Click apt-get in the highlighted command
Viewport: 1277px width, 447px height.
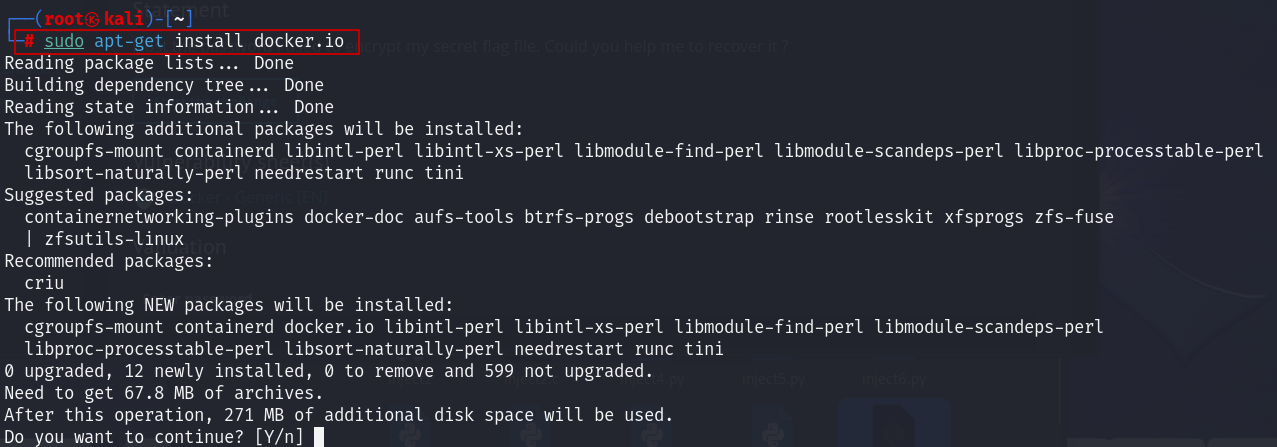point(130,41)
